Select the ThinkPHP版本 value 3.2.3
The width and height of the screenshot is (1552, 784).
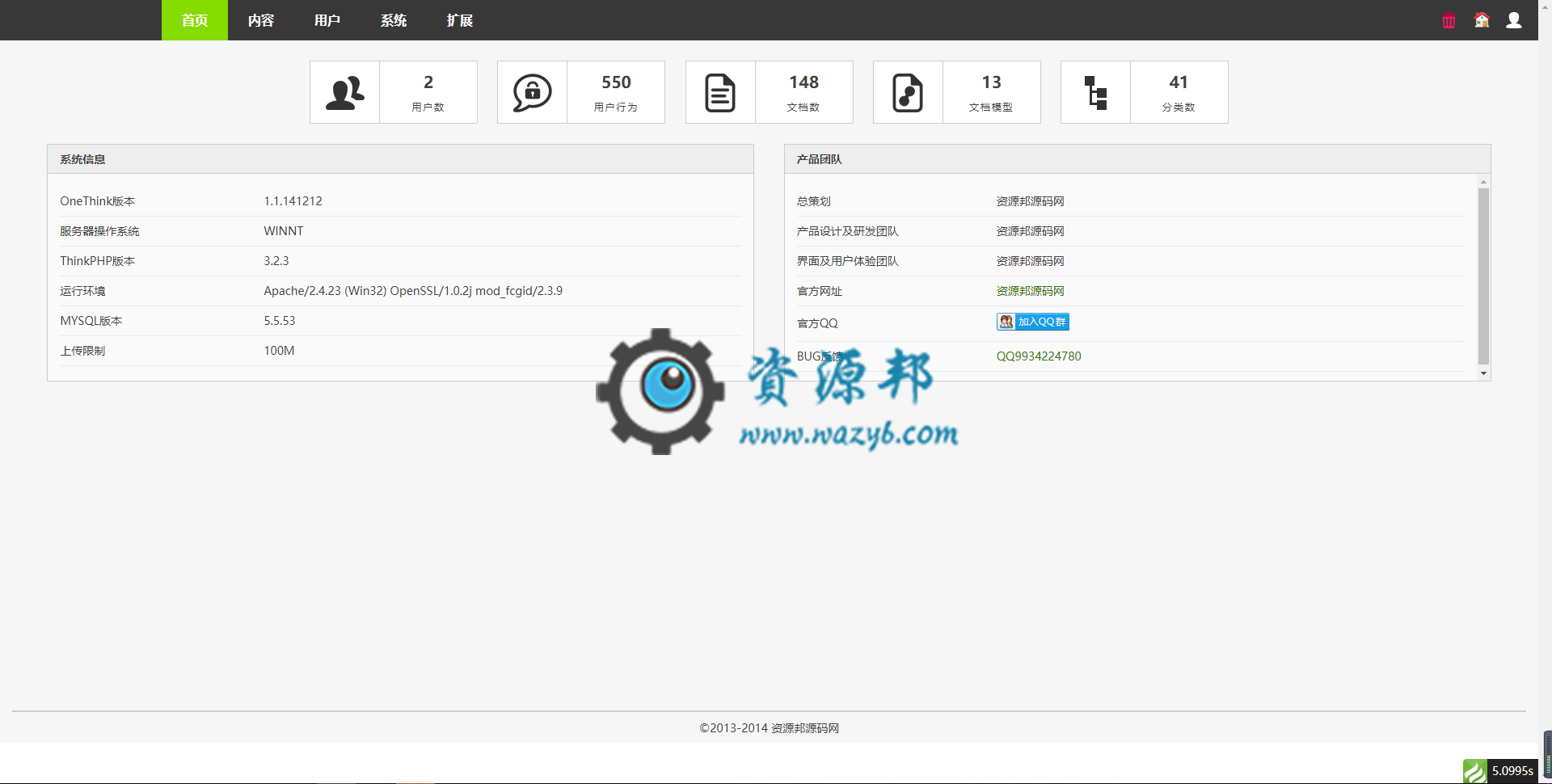click(276, 261)
